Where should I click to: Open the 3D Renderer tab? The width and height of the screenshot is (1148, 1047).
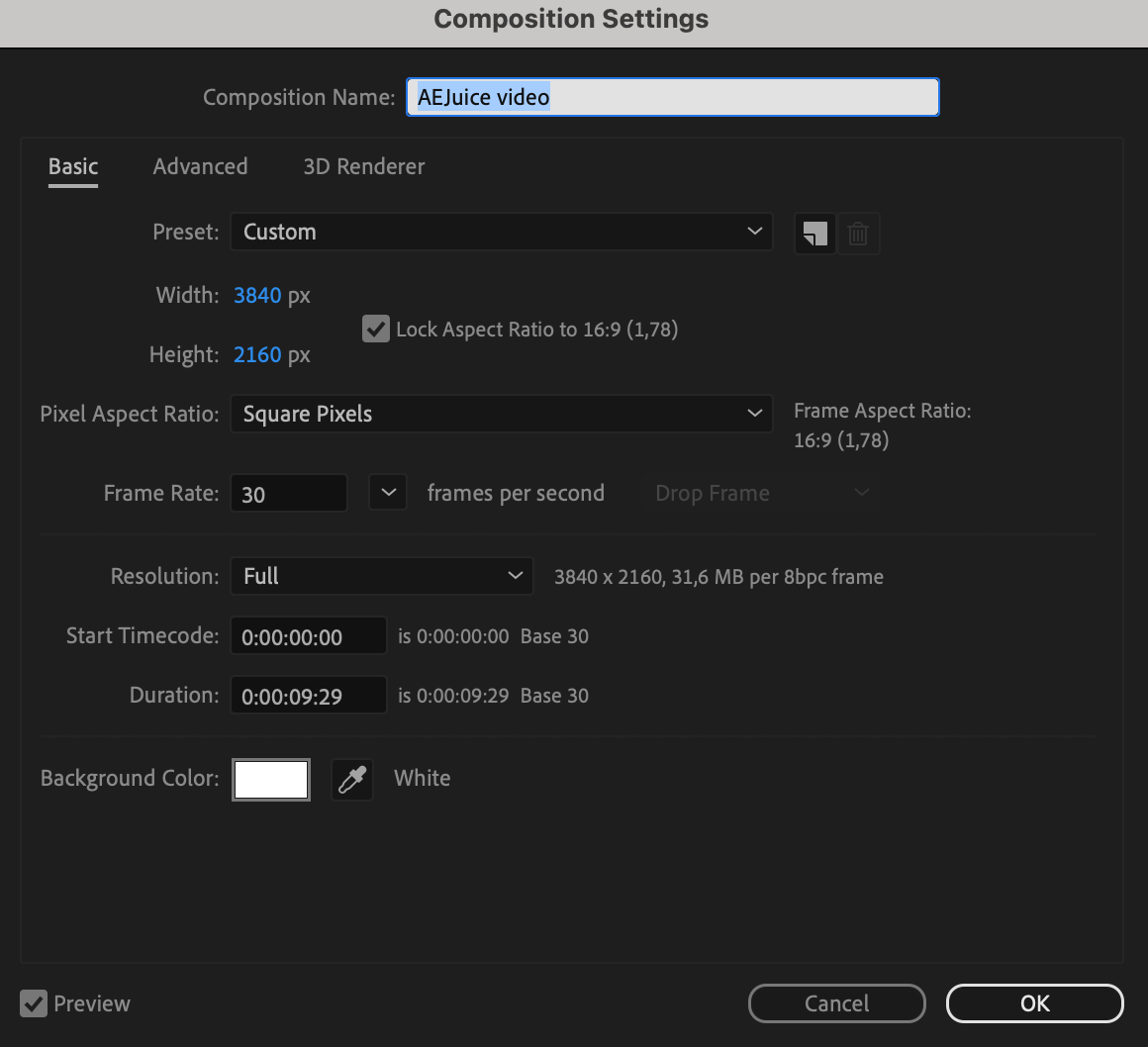pyautogui.click(x=363, y=166)
